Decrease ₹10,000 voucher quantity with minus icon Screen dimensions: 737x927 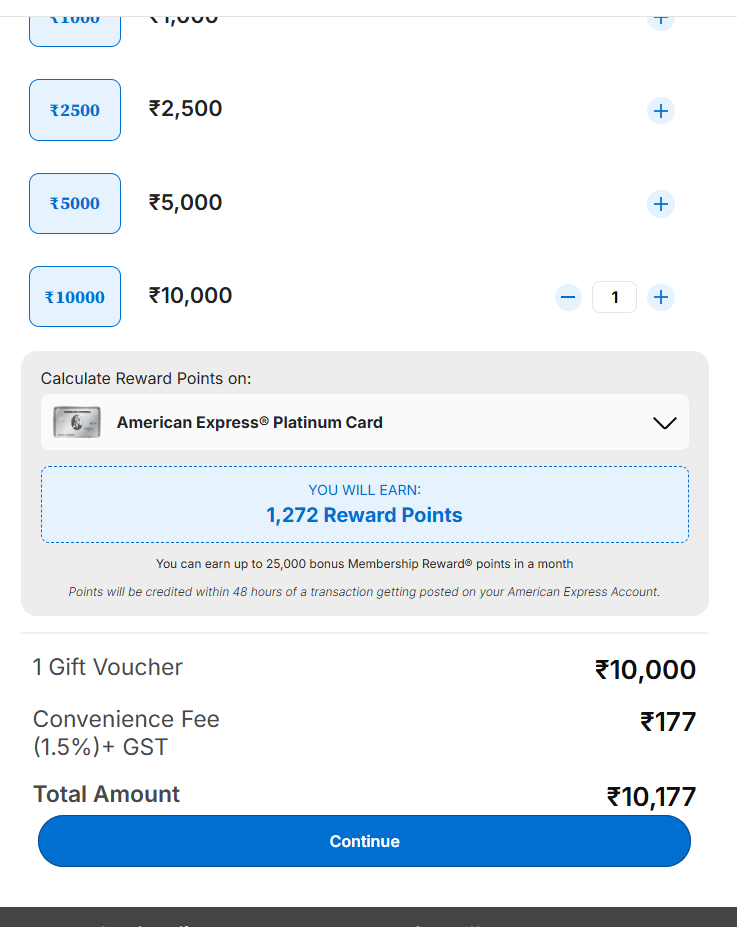click(568, 297)
